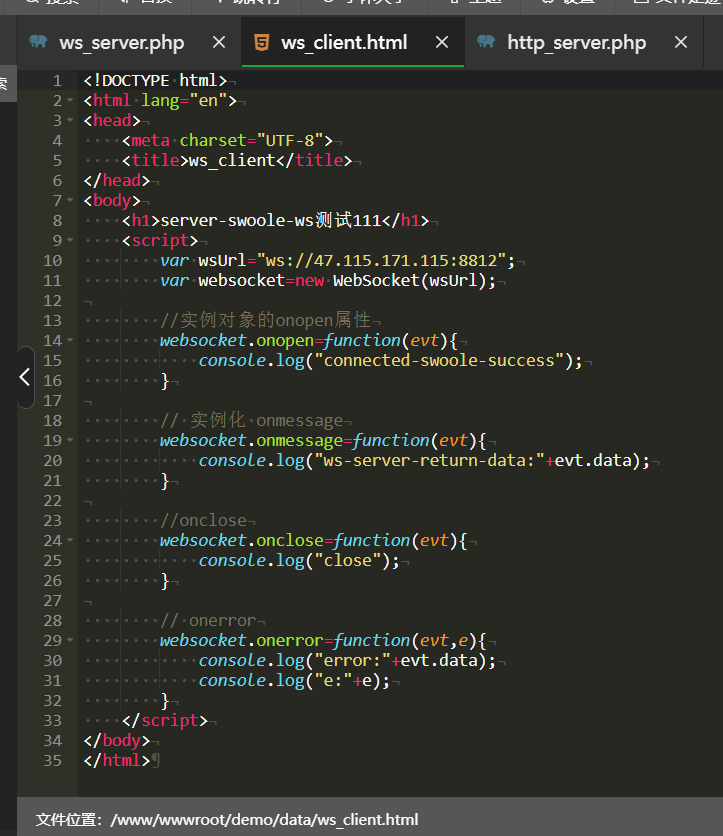This screenshot has width=723, height=836.
Task: Collapse the script block fold at line 9
Action: pos(70,240)
